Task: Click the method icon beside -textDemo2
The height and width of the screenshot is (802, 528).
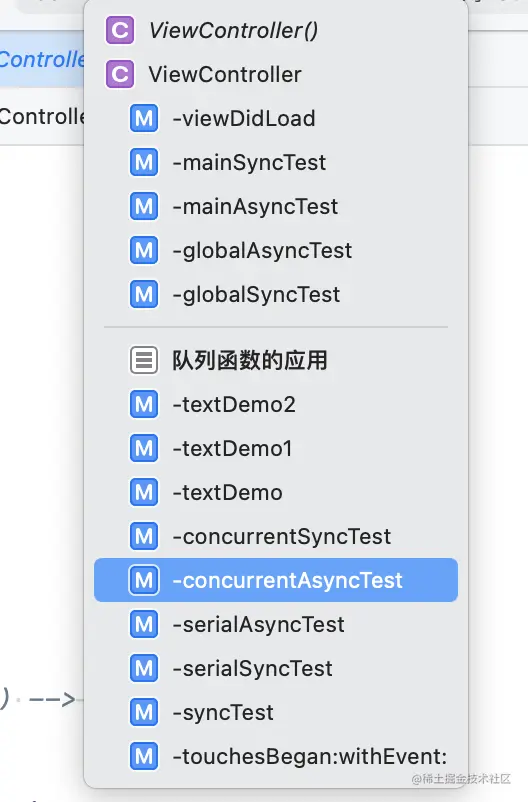Action: coord(144,404)
